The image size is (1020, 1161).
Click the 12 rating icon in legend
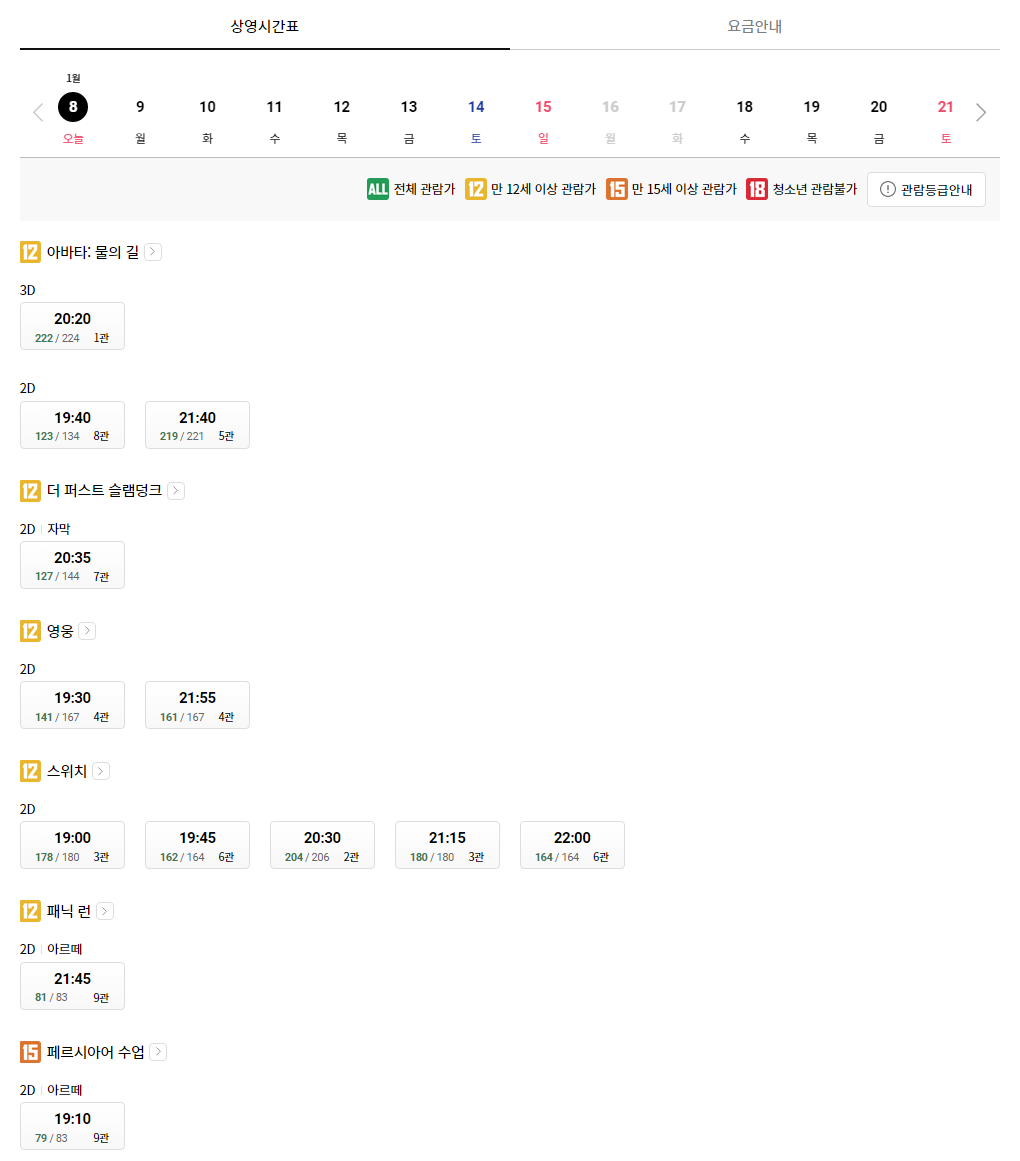click(x=475, y=189)
